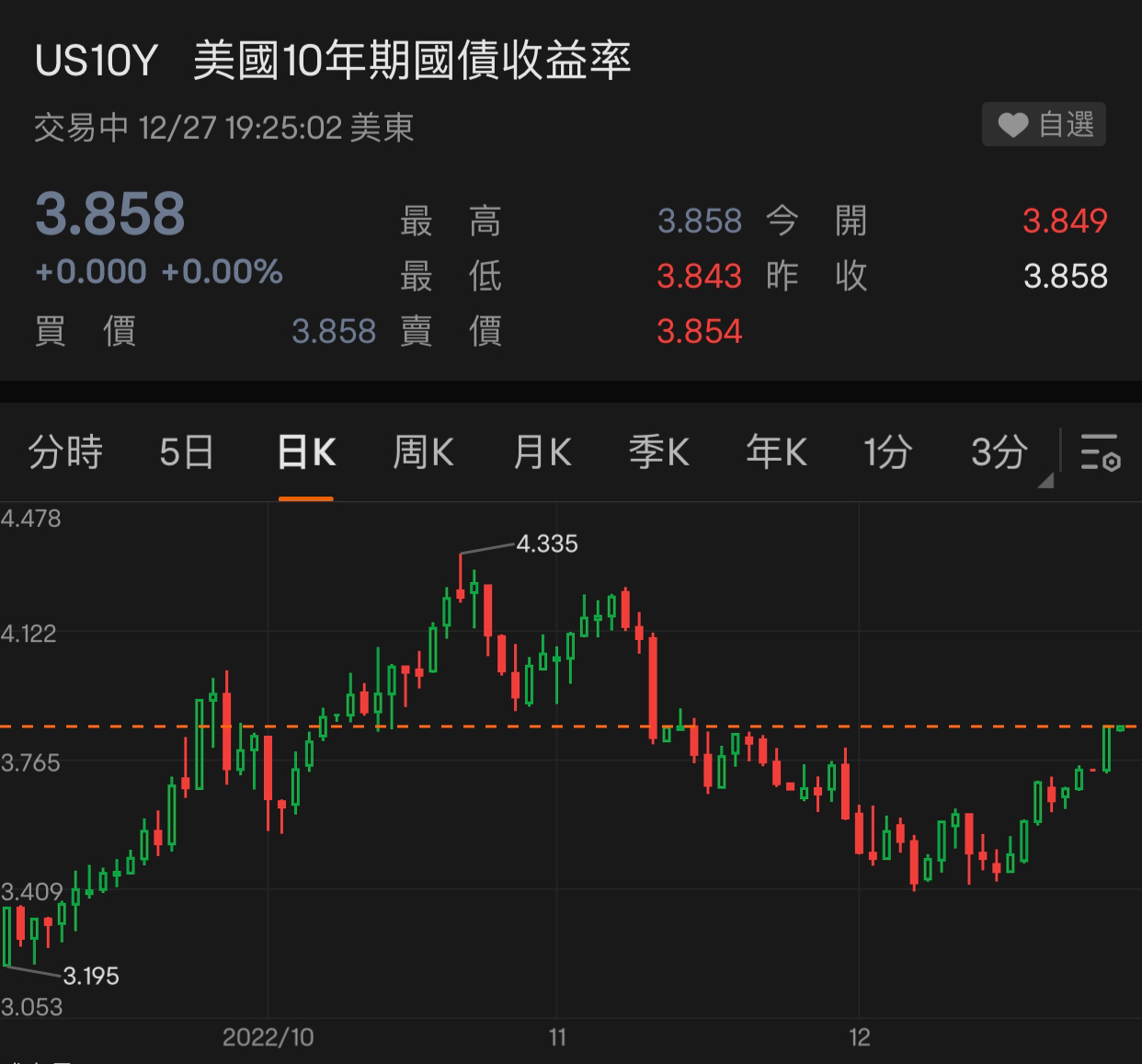Click the percentage change +0.00%
This screenshot has height=1064, width=1142.
pos(222,271)
